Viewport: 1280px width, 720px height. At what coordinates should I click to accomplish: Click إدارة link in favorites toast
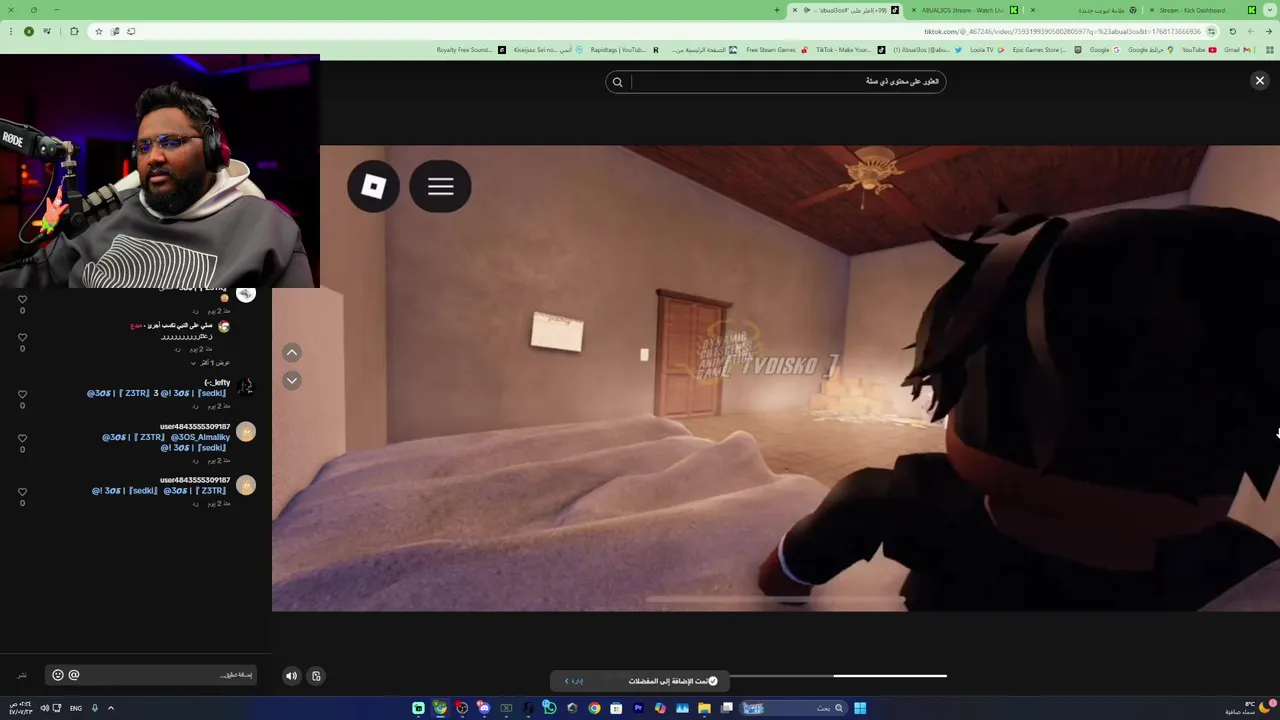coord(575,681)
